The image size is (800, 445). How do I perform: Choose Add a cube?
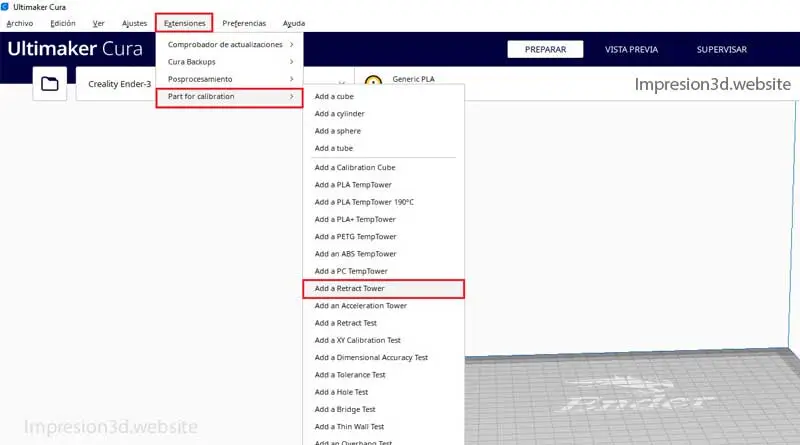point(384,96)
